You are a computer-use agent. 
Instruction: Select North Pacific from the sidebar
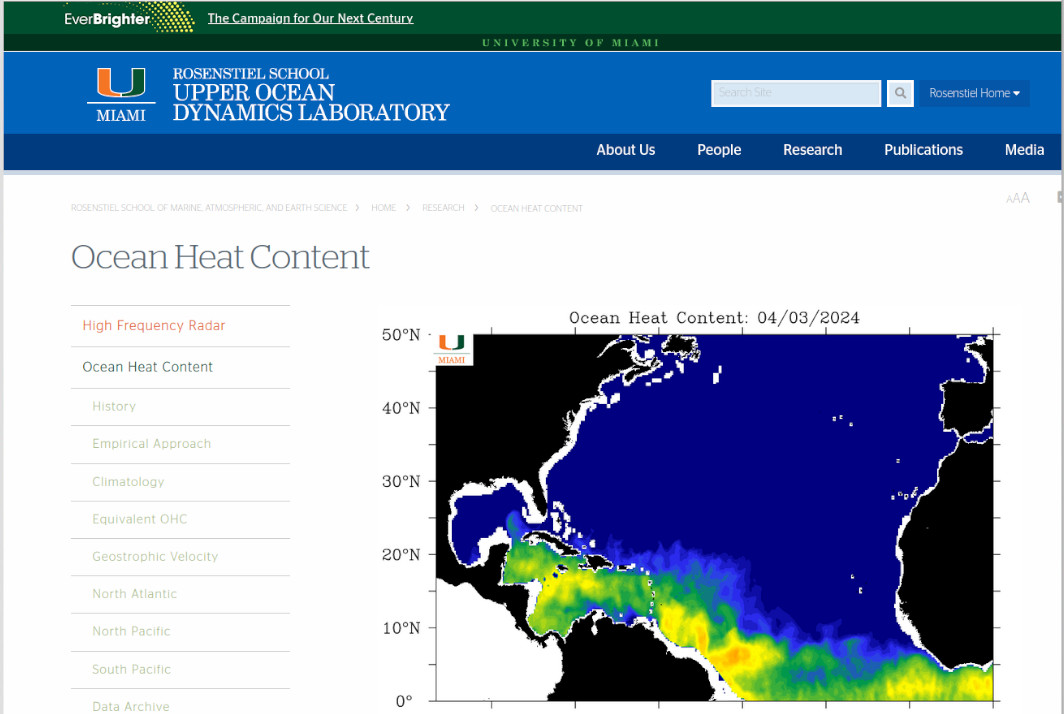(x=131, y=631)
